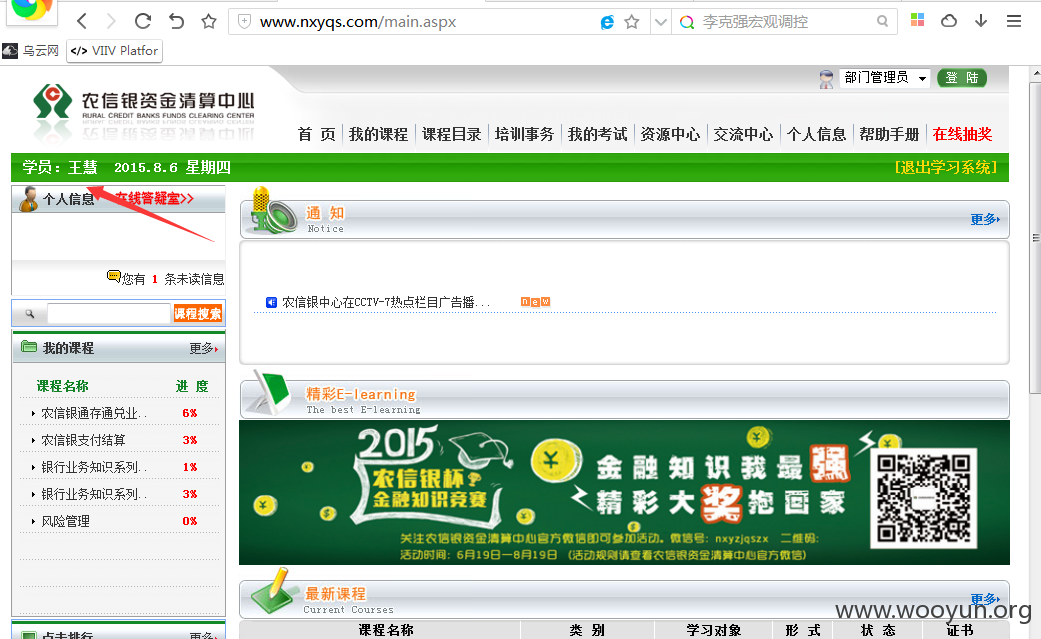Image resolution: width=1041 pixels, height=639 pixels.
Task: Open the 帮助手册 menu item
Action: (890, 134)
